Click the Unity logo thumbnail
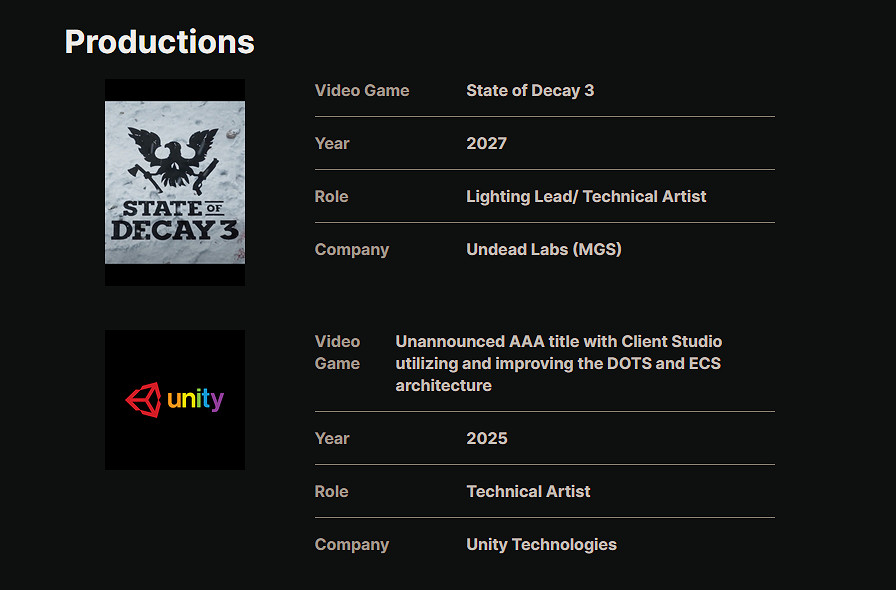Viewport: 896px width, 590px height. [175, 400]
